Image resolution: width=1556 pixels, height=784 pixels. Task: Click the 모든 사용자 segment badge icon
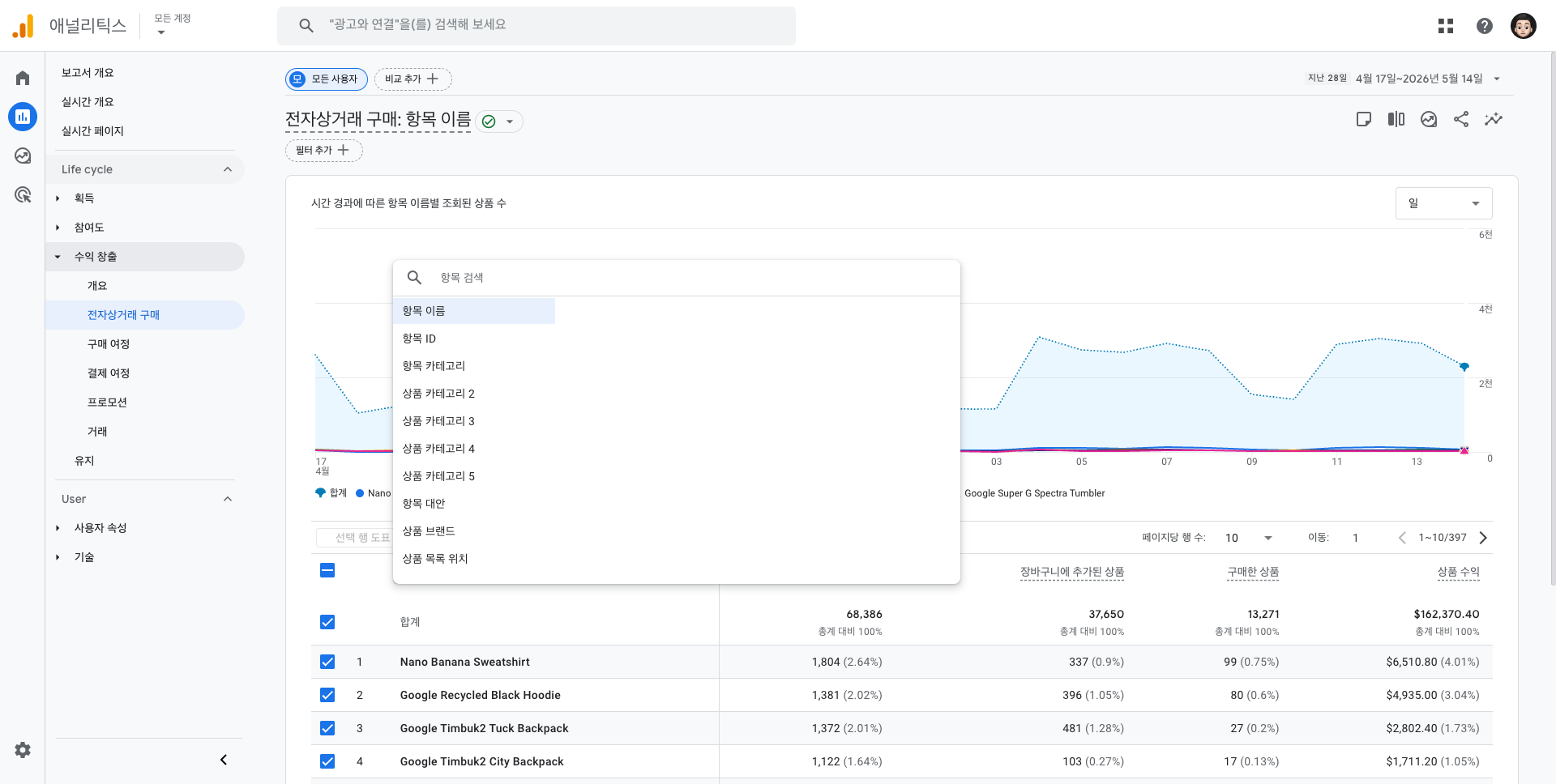(297, 79)
